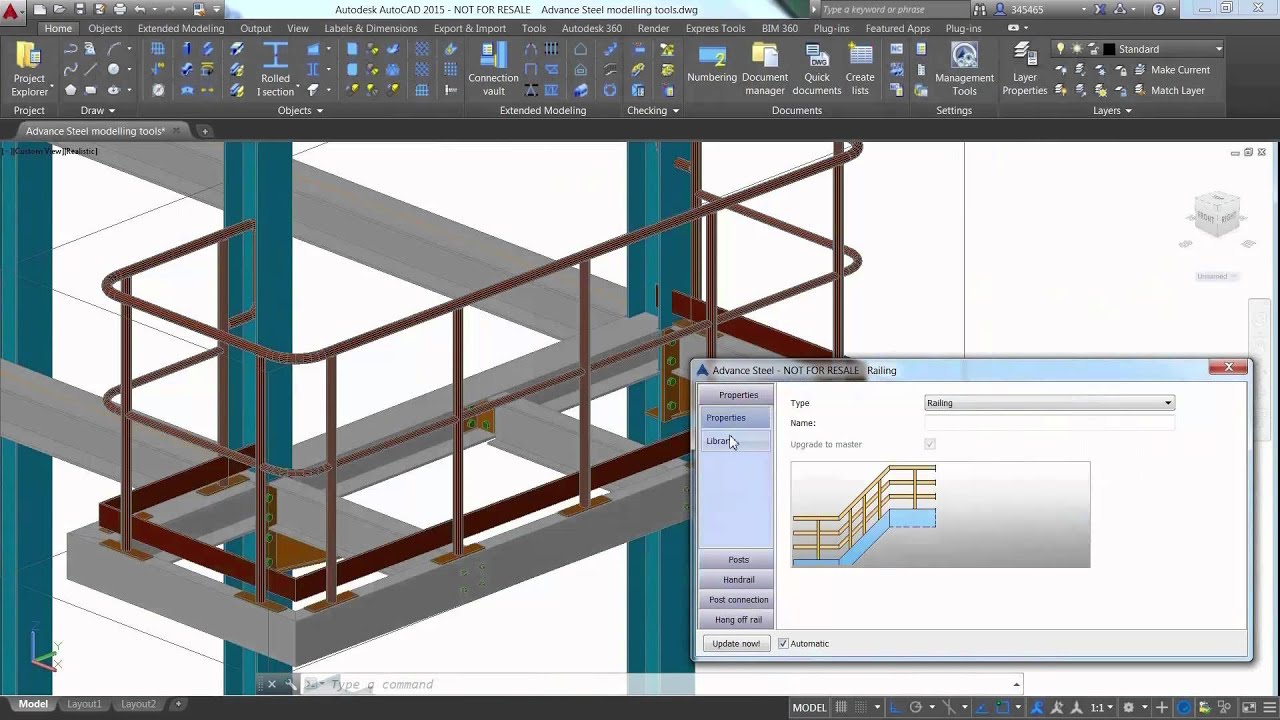
Task: Click the Autodesk Exchange Apps X icon
Action: (1100, 9)
